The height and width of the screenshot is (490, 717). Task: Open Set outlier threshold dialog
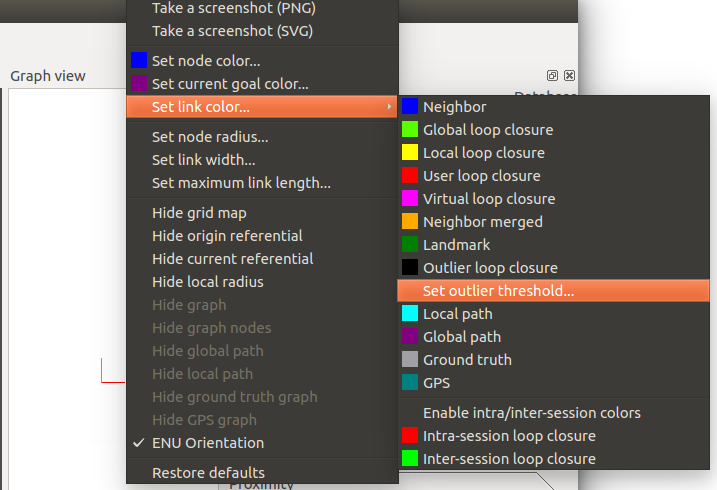pos(498,291)
